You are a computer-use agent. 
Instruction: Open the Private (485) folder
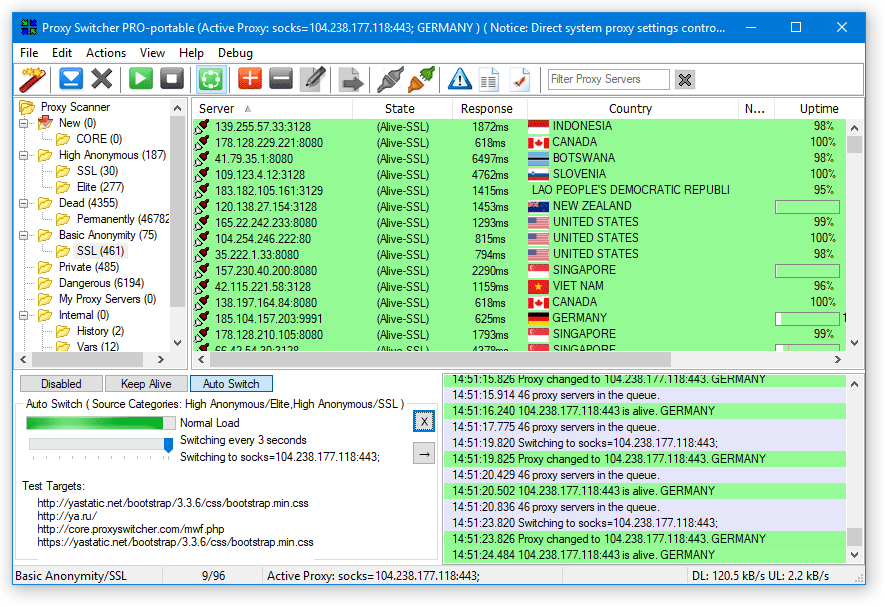click(x=89, y=267)
